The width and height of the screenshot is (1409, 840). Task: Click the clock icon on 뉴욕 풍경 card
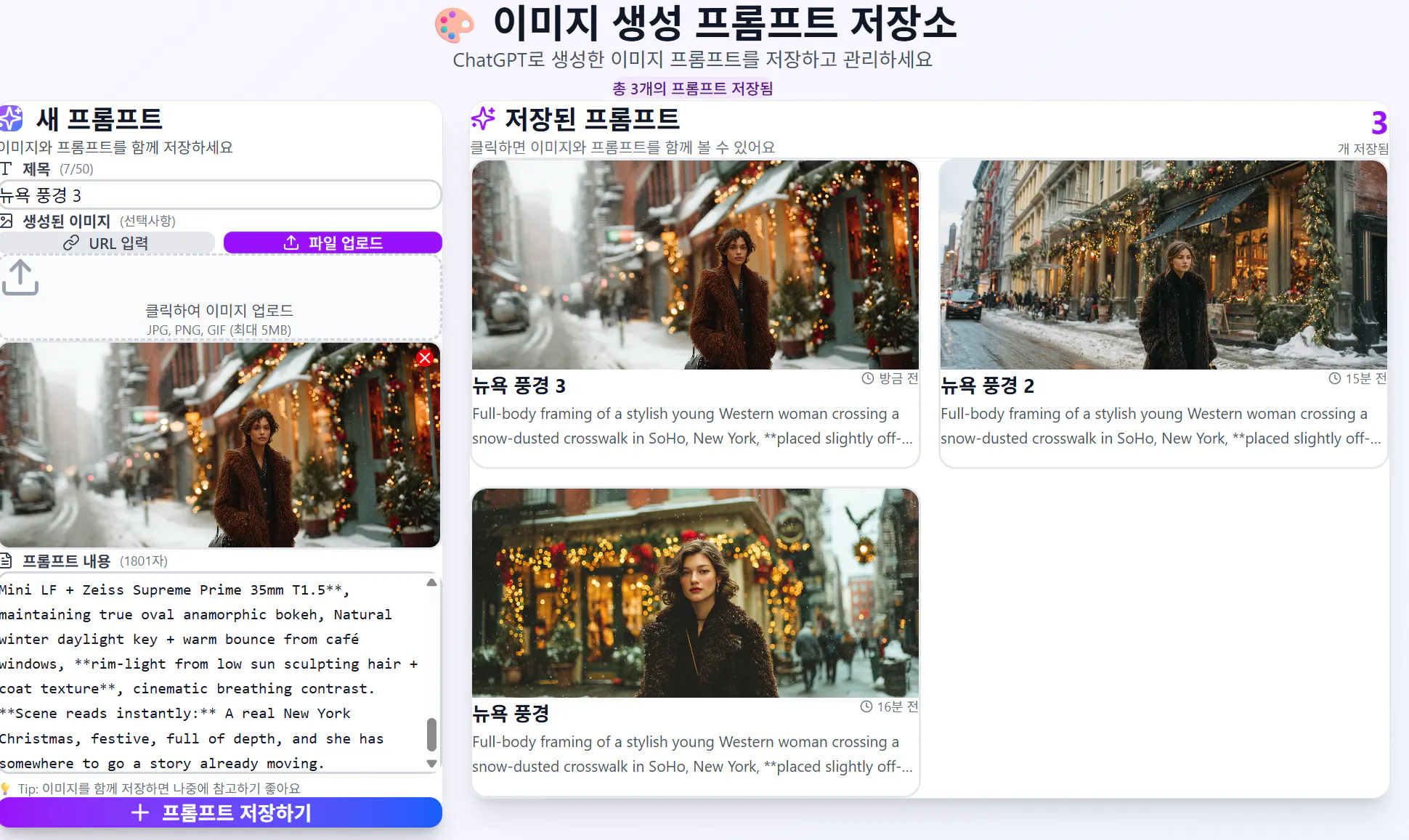click(866, 706)
